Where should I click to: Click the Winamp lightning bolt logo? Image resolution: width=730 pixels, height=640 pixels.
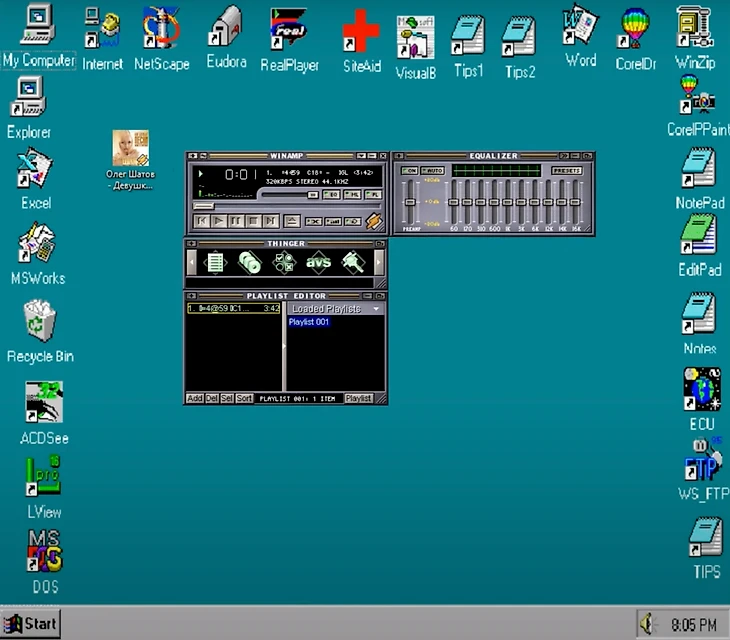click(373, 220)
